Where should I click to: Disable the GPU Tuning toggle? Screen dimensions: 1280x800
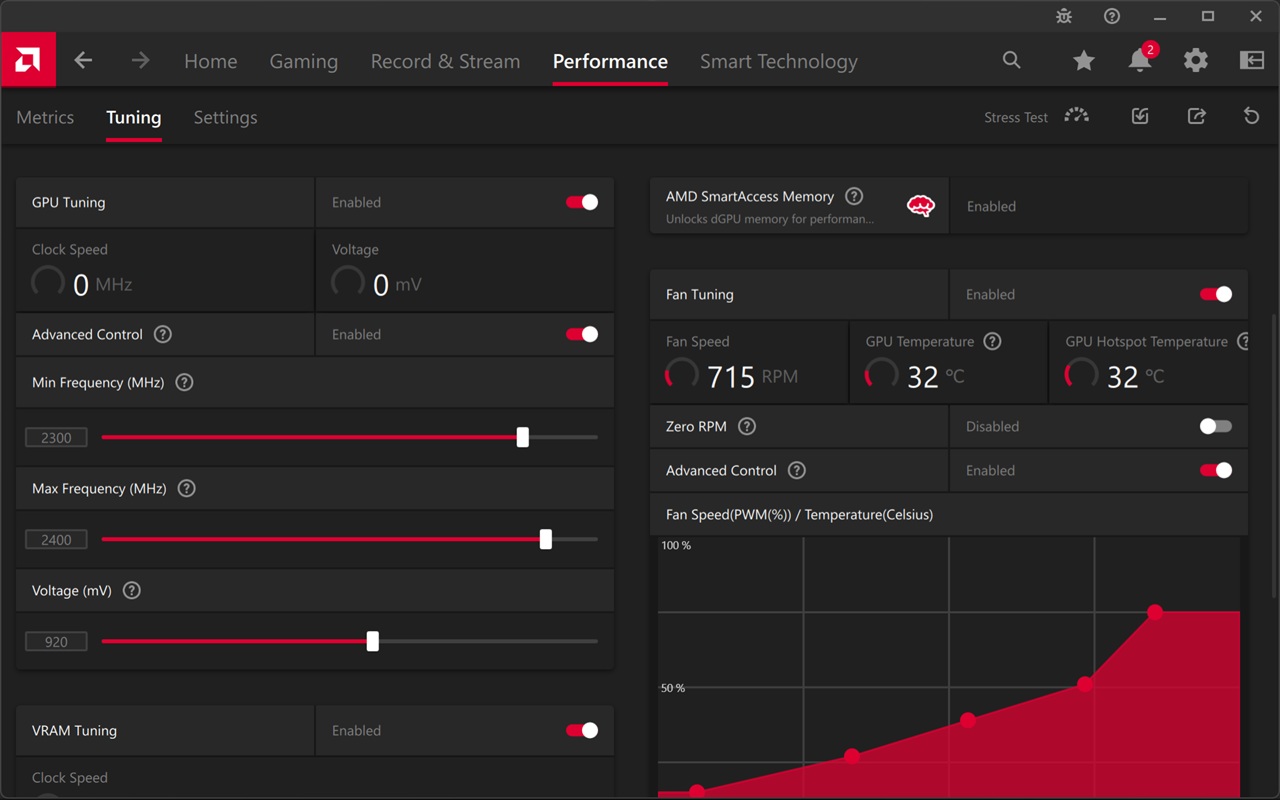click(x=582, y=202)
